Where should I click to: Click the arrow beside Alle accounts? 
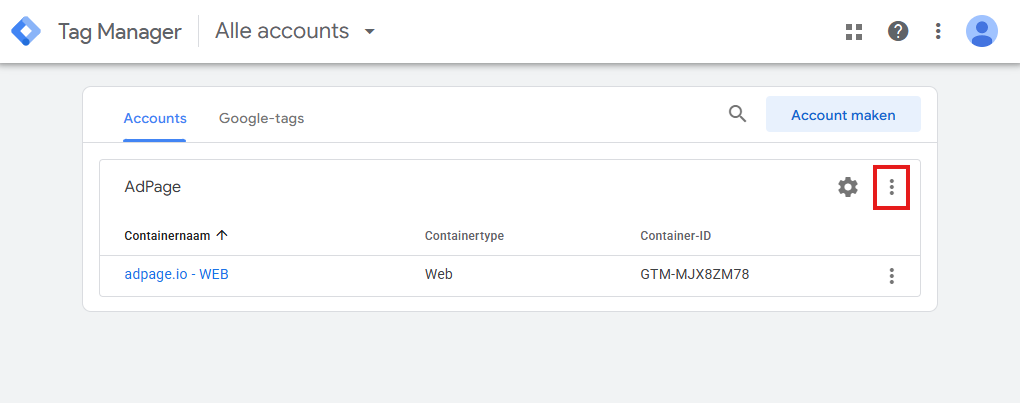coord(370,31)
